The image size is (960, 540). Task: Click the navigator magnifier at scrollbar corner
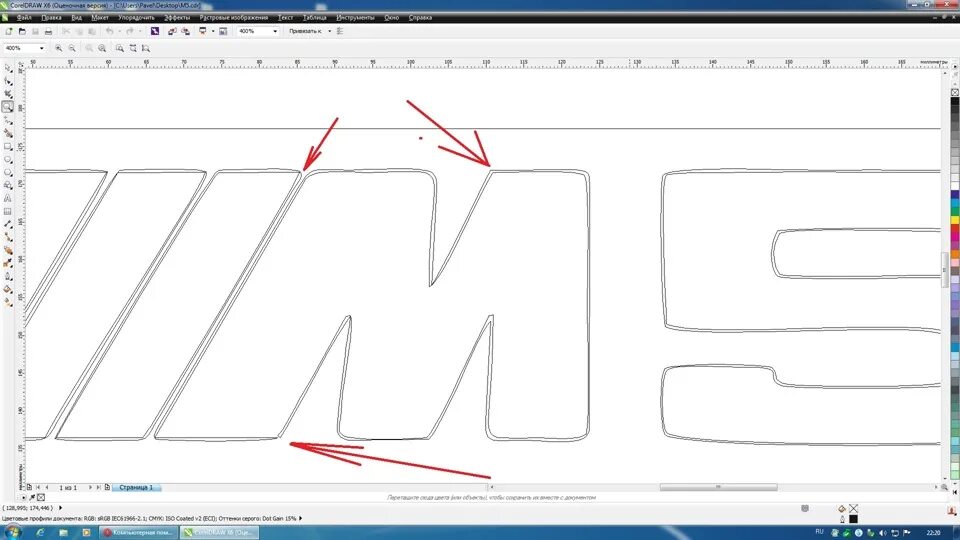point(945,487)
